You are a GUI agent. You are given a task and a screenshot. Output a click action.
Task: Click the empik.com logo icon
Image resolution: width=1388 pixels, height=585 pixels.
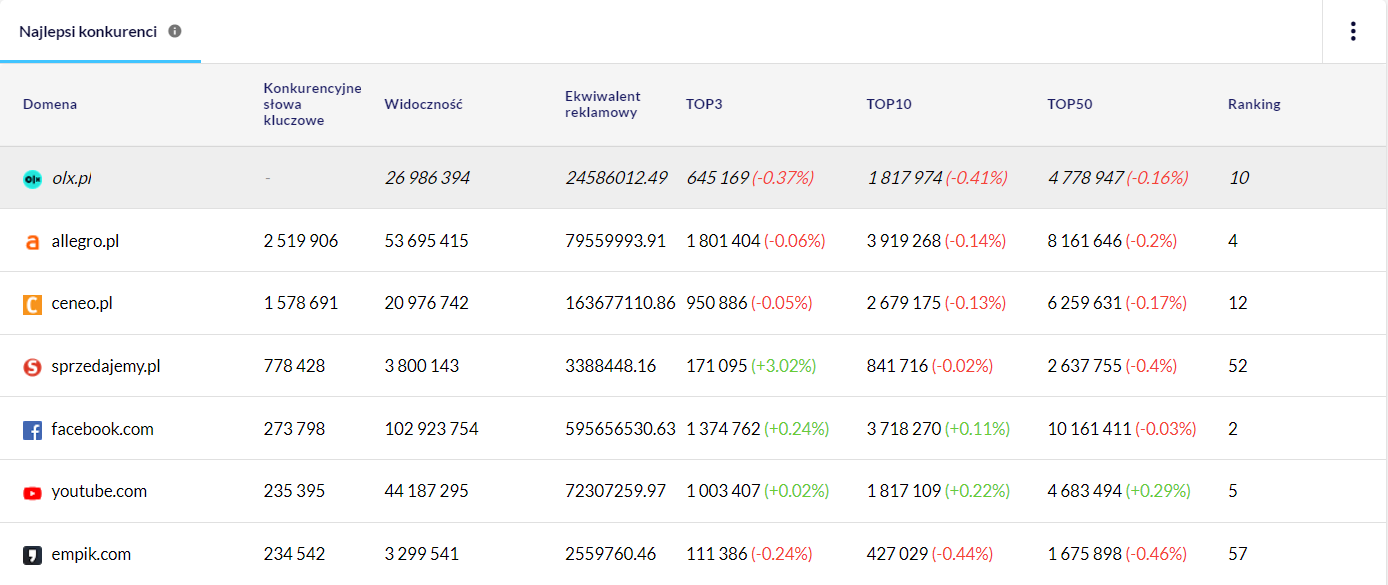[x=32, y=555]
